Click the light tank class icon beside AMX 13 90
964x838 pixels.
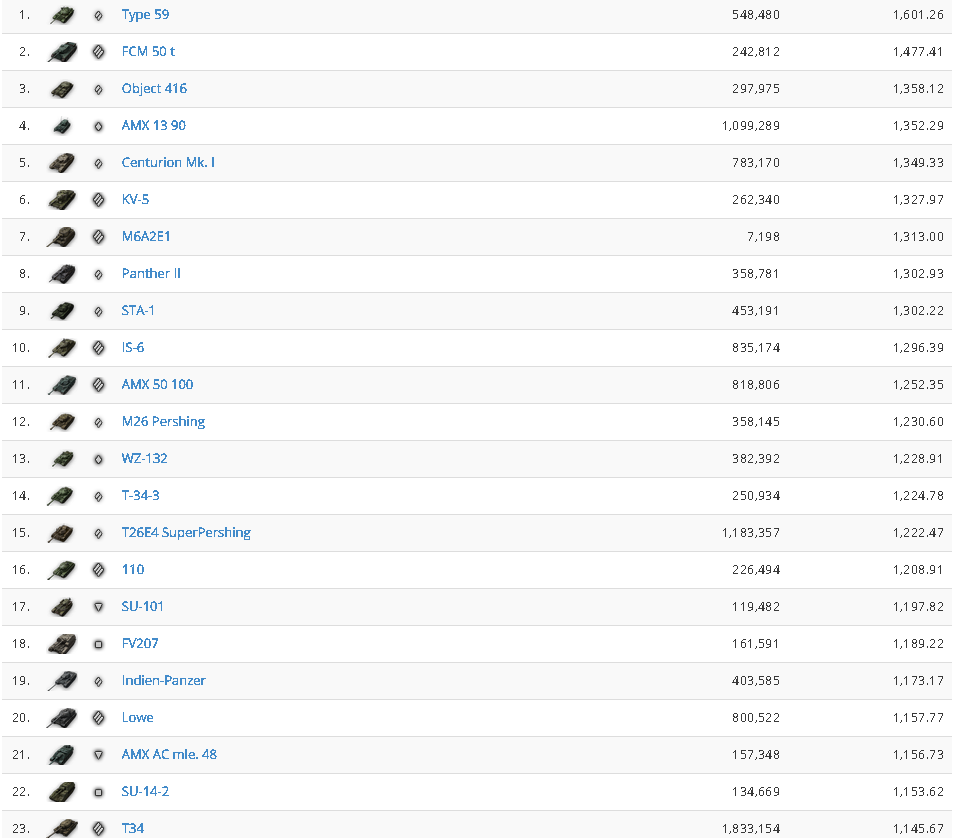(98, 126)
